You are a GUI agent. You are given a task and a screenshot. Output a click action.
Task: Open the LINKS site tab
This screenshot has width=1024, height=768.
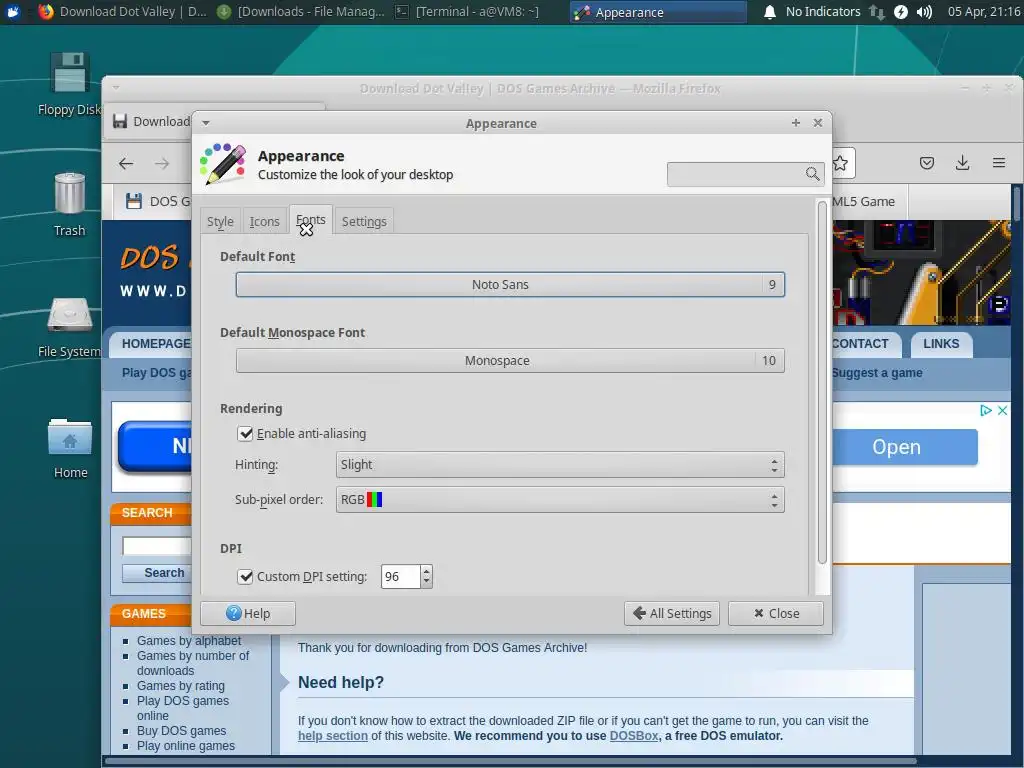[x=941, y=344]
